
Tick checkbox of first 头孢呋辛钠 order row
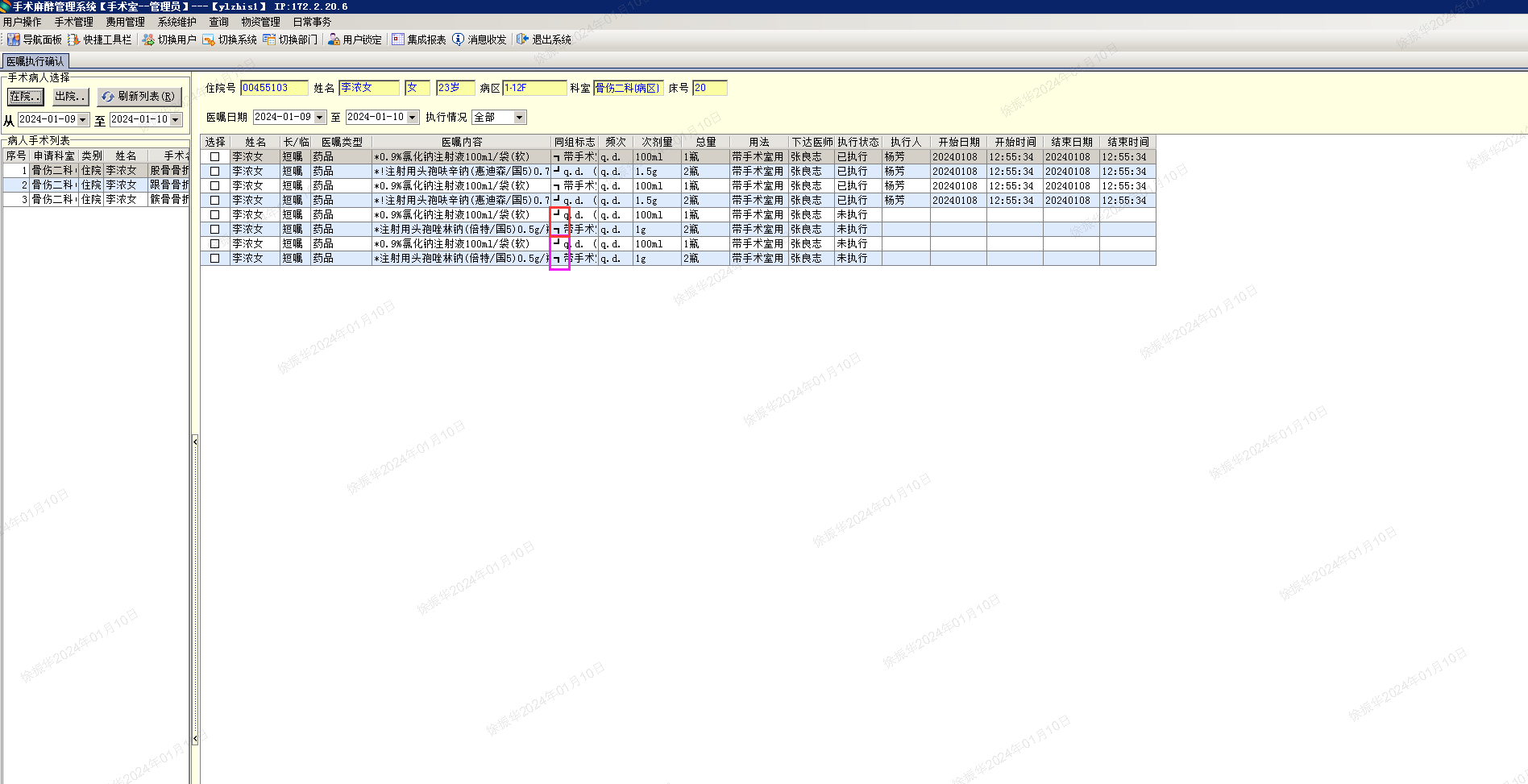point(215,172)
